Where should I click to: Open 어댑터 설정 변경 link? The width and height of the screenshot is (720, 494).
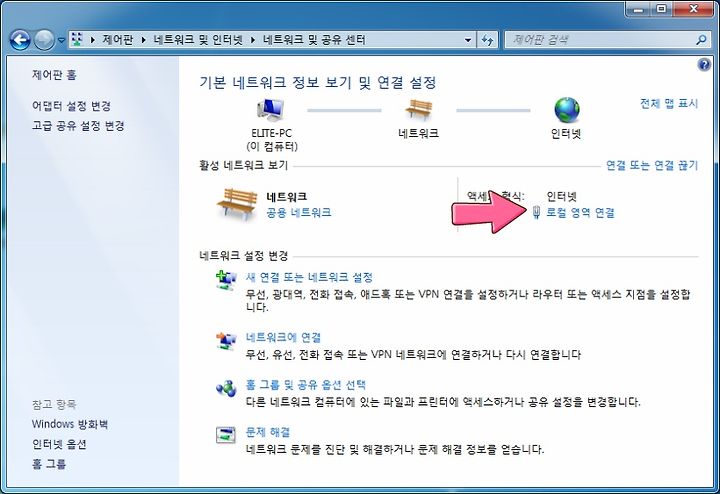coord(71,106)
